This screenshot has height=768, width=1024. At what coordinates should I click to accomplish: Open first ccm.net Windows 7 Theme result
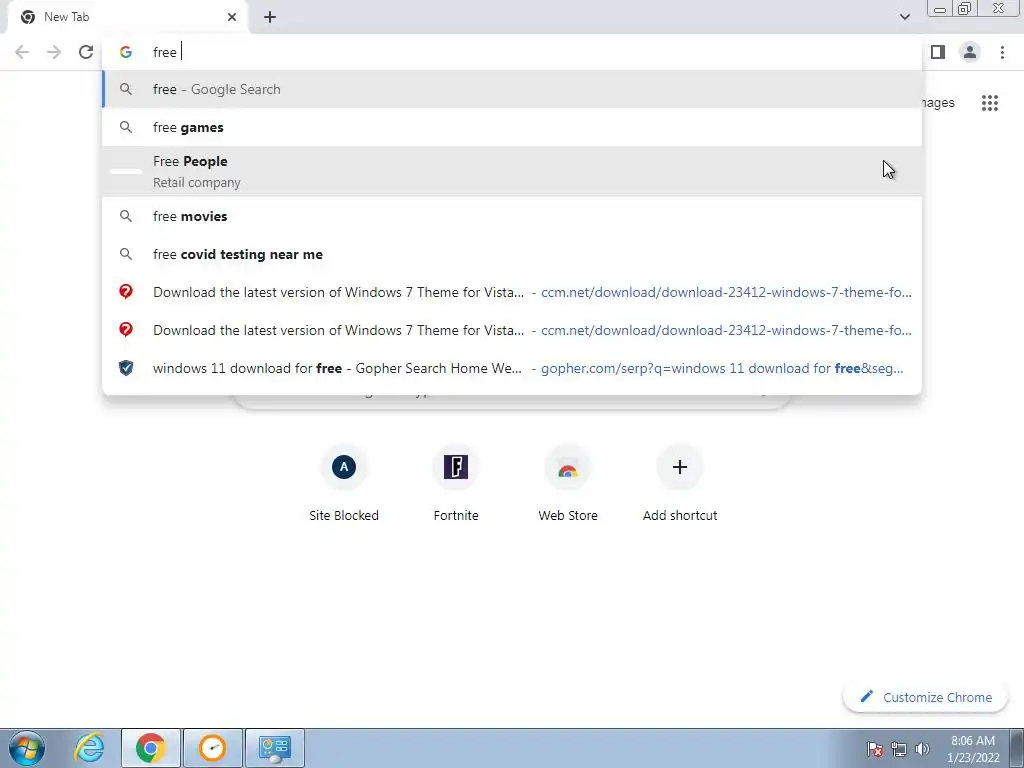(513, 292)
